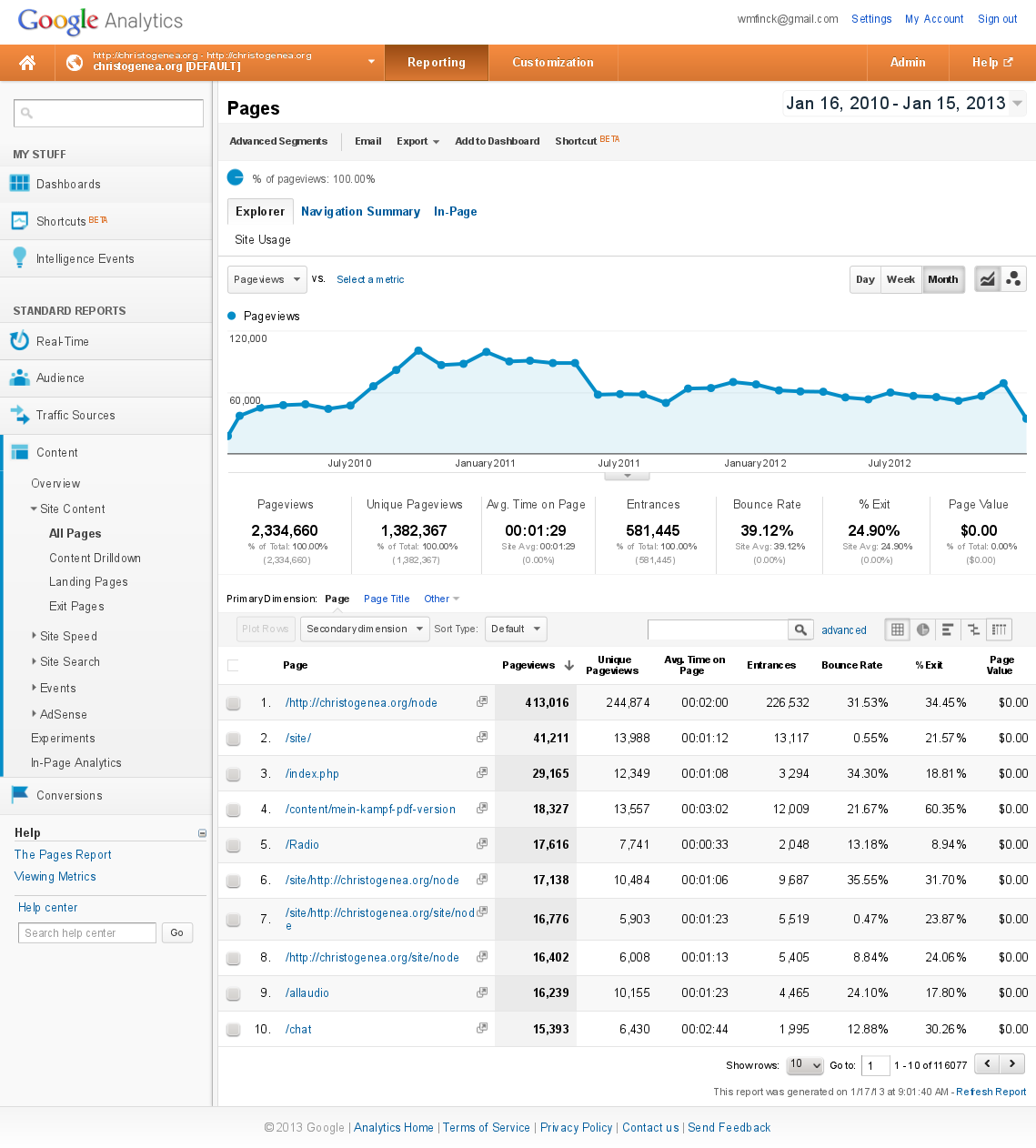Click the Home icon in orange bar

click(x=27, y=63)
